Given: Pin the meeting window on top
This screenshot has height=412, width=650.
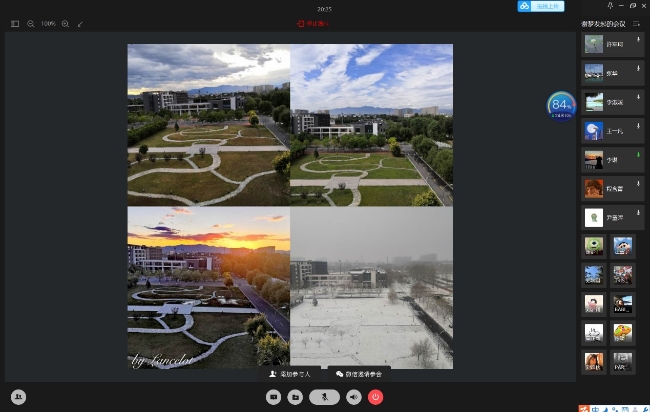Looking at the screenshot, I should pyautogui.click(x=610, y=6).
